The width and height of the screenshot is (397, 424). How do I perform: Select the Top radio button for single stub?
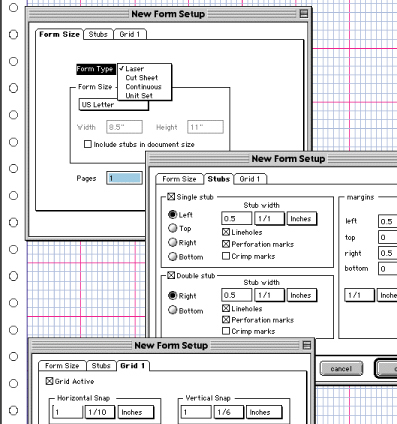[172, 228]
